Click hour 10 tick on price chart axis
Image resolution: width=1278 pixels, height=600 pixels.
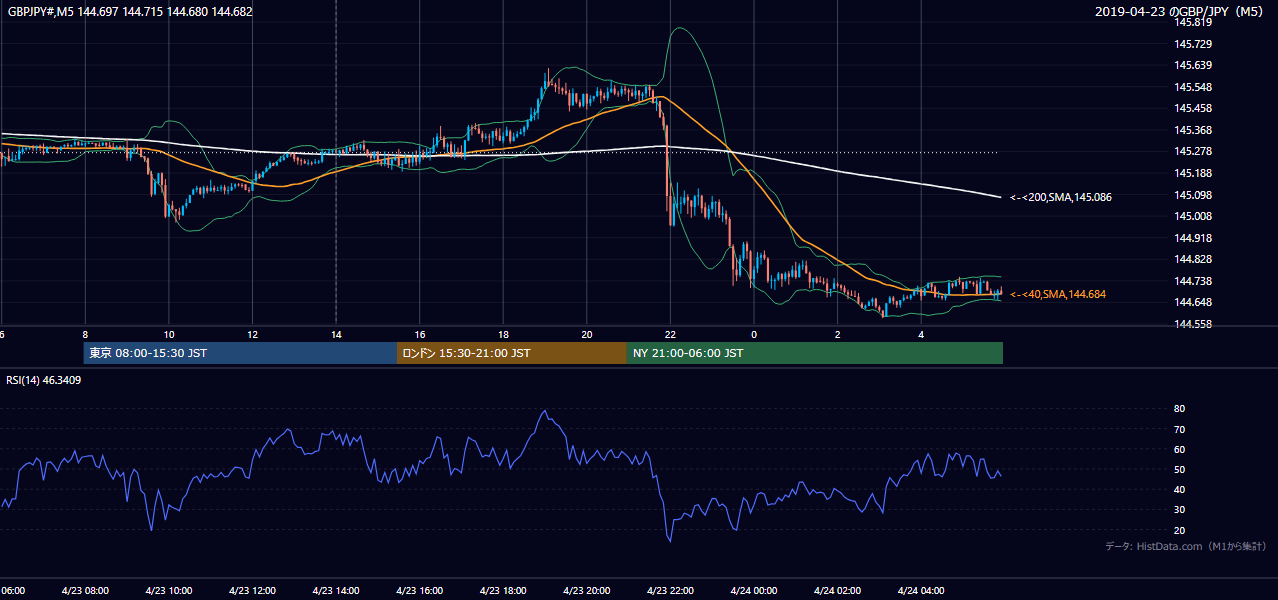(169, 335)
